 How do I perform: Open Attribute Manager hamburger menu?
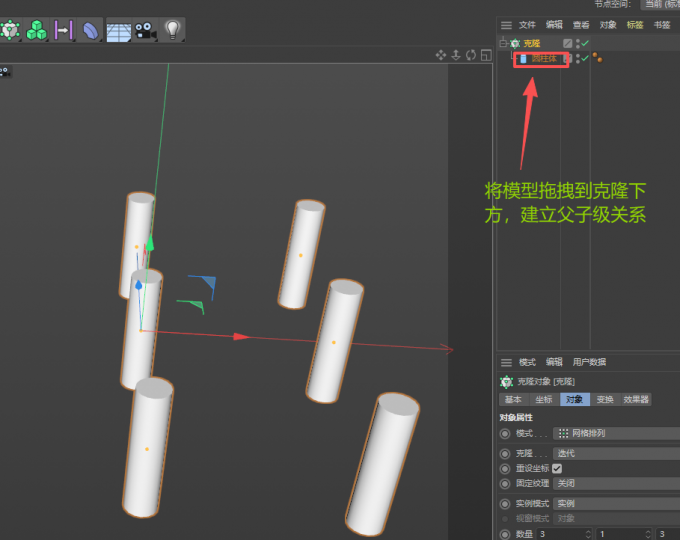pyautogui.click(x=506, y=362)
